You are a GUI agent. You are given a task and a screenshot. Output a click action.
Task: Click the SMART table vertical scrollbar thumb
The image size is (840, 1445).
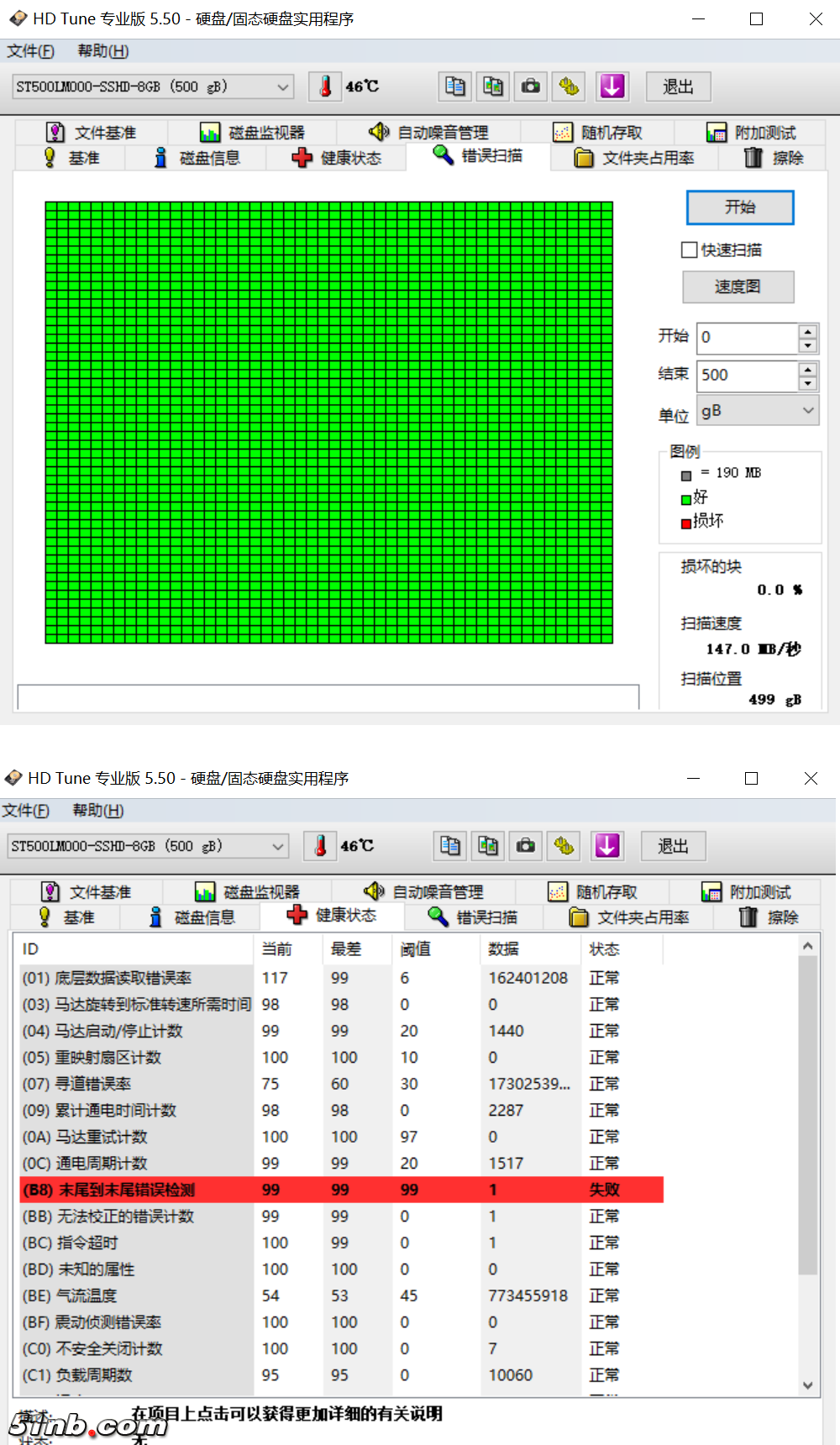coord(808,1115)
